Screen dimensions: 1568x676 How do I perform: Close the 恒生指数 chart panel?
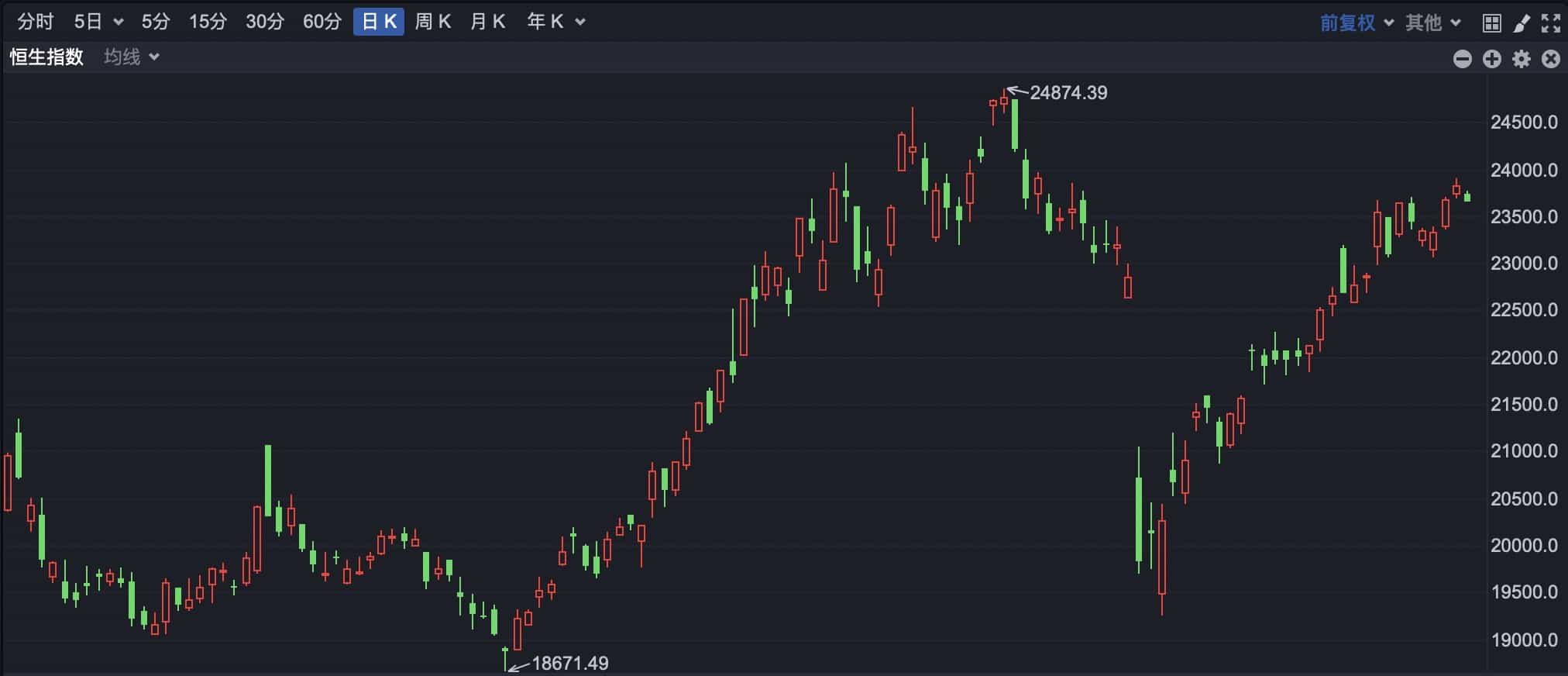tap(1551, 59)
